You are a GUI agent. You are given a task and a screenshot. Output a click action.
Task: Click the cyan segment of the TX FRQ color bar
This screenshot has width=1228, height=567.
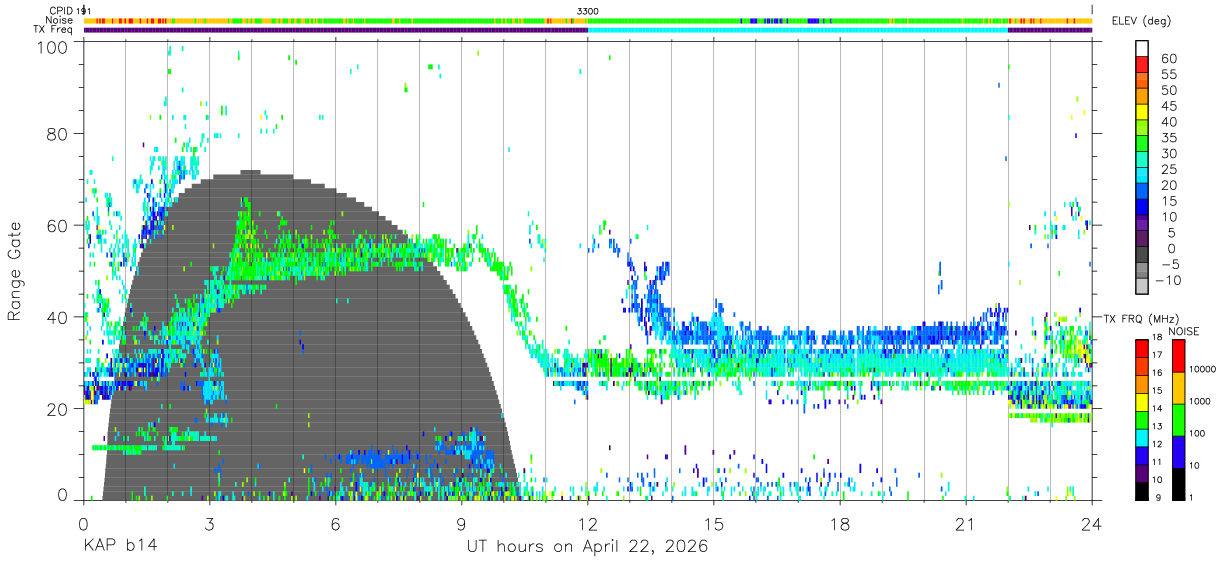1142,437
